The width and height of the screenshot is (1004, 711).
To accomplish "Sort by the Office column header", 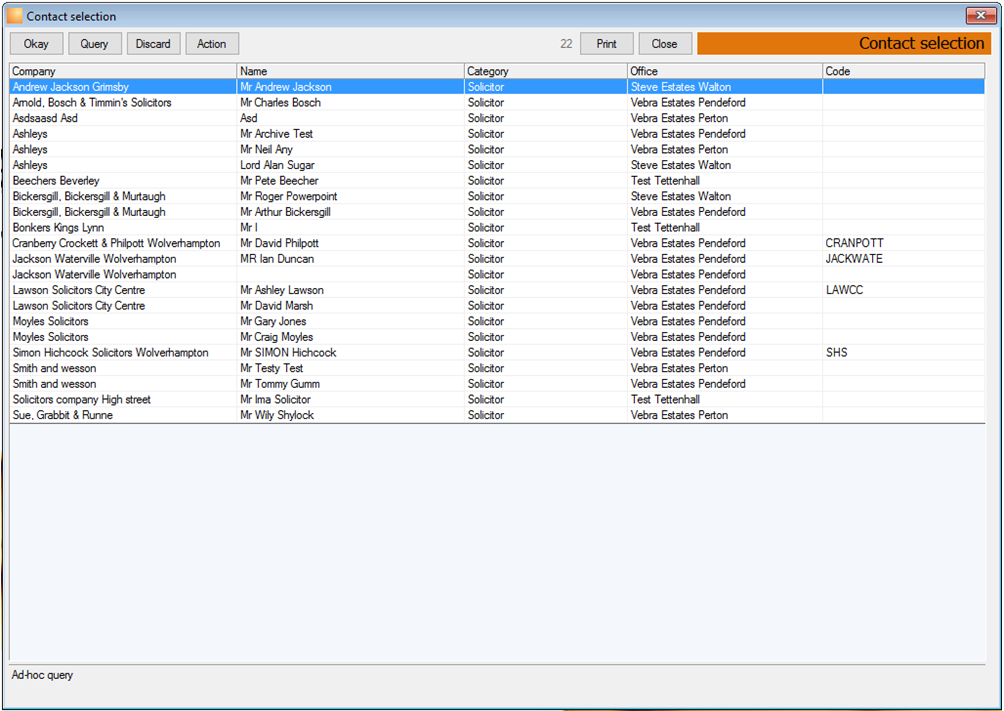I will pos(725,71).
